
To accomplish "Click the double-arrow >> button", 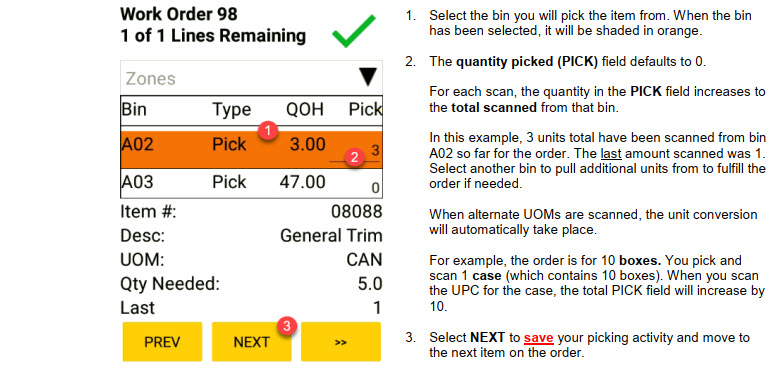I will (341, 342).
